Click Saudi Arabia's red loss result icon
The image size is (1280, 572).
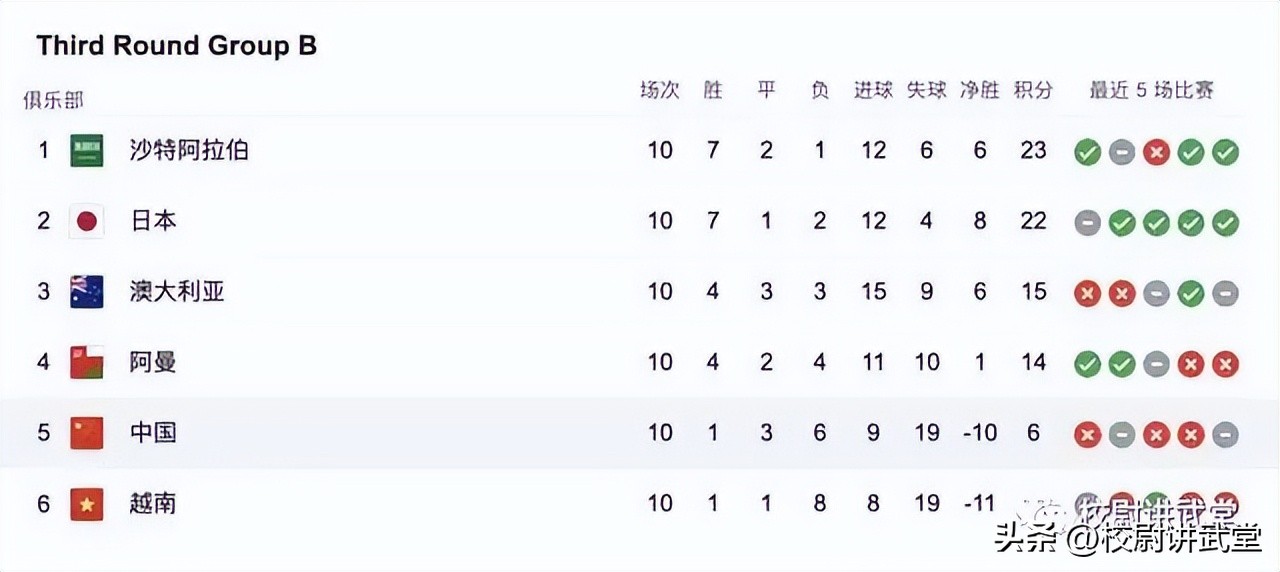click(1156, 152)
